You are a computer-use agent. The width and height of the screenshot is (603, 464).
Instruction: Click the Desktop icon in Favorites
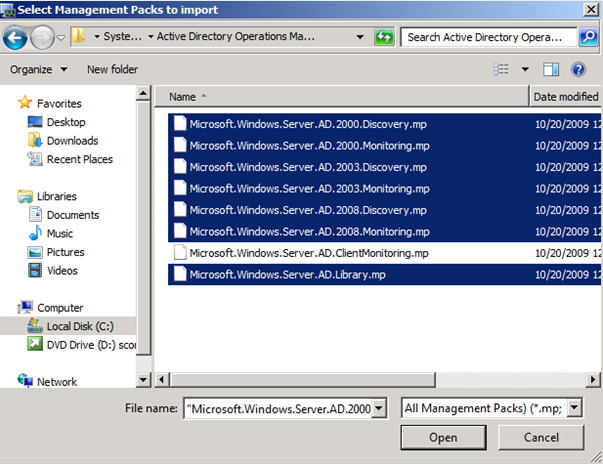point(35,122)
